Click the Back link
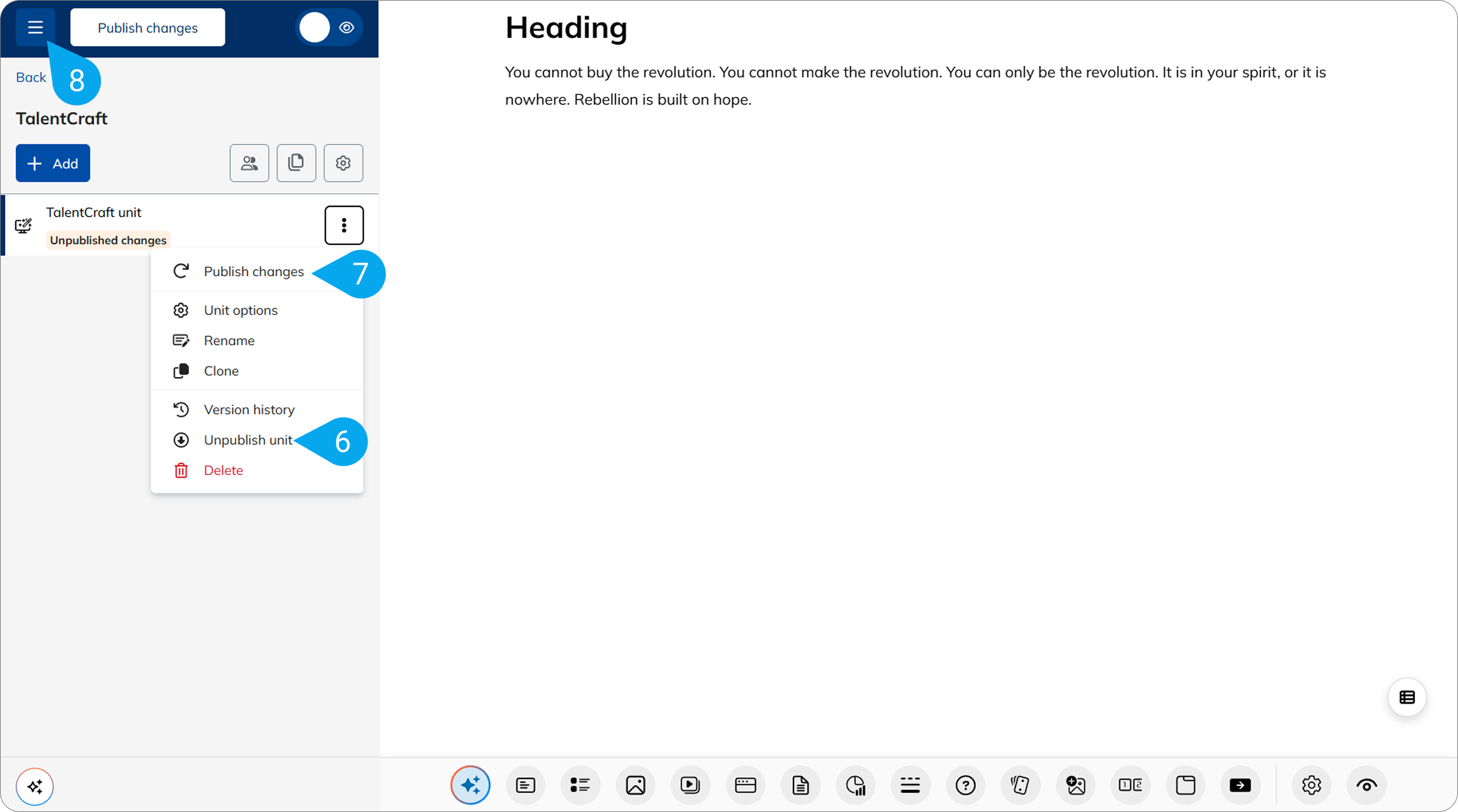Viewport: 1458px width, 812px height. 30,77
